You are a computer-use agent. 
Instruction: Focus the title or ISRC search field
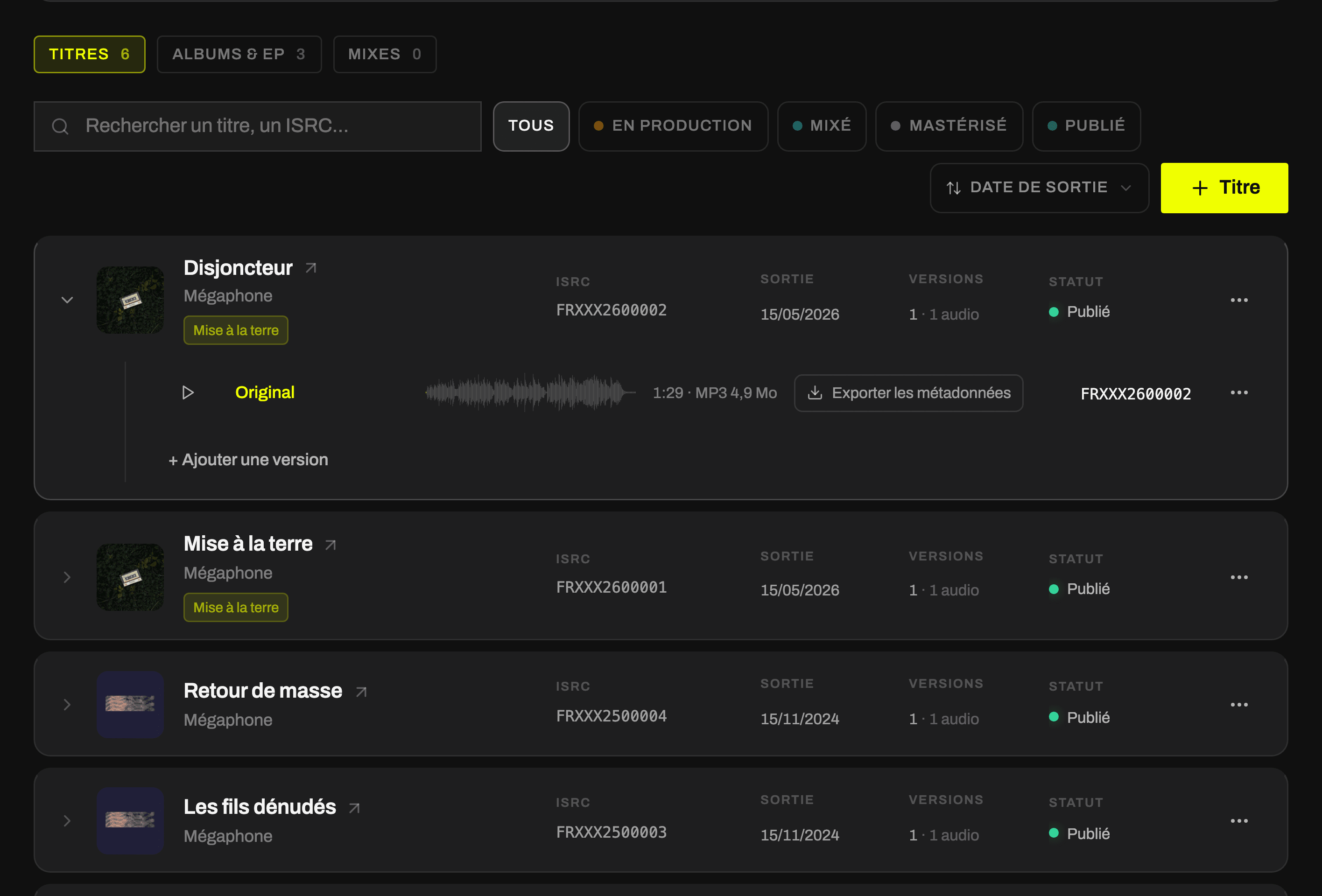[x=258, y=126]
